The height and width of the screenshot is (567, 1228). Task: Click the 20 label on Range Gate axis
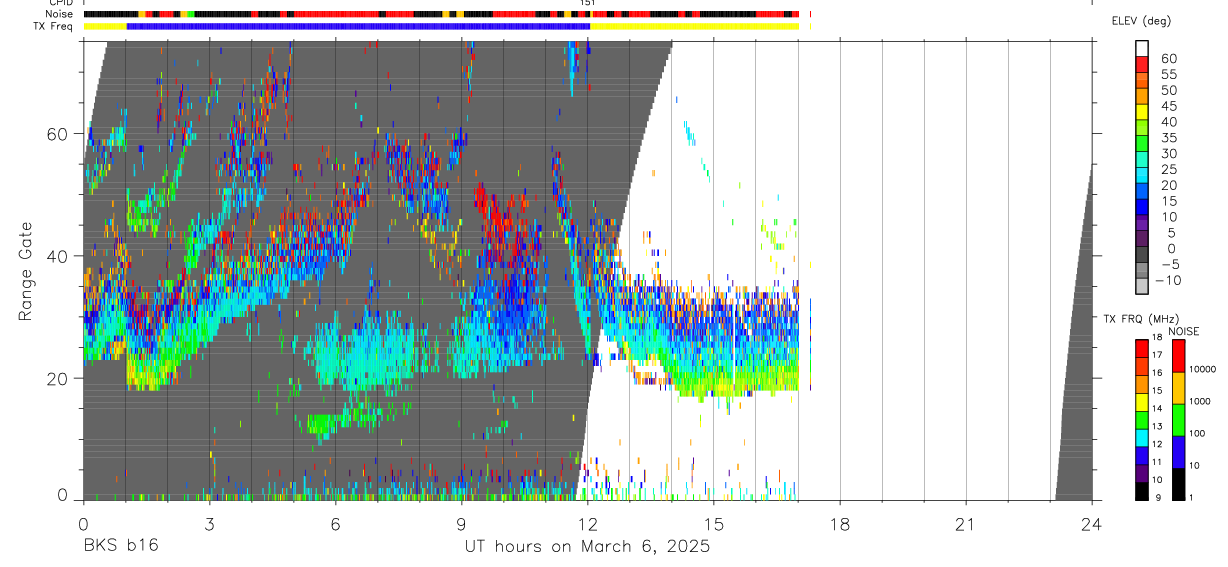coord(59,378)
